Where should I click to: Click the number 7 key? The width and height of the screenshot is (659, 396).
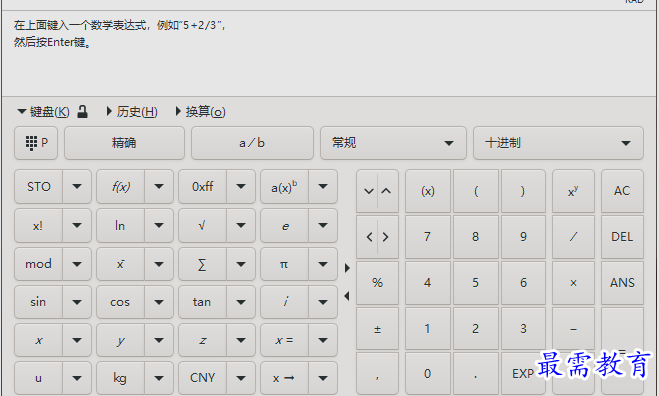tap(428, 237)
